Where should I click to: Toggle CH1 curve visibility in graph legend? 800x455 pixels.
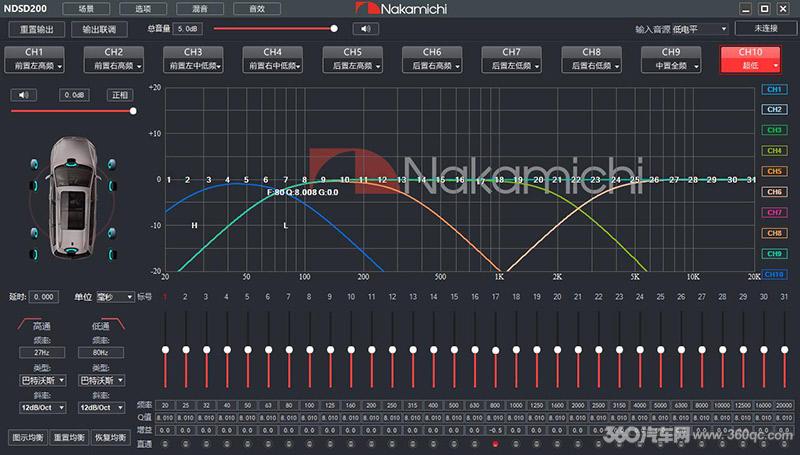click(774, 89)
